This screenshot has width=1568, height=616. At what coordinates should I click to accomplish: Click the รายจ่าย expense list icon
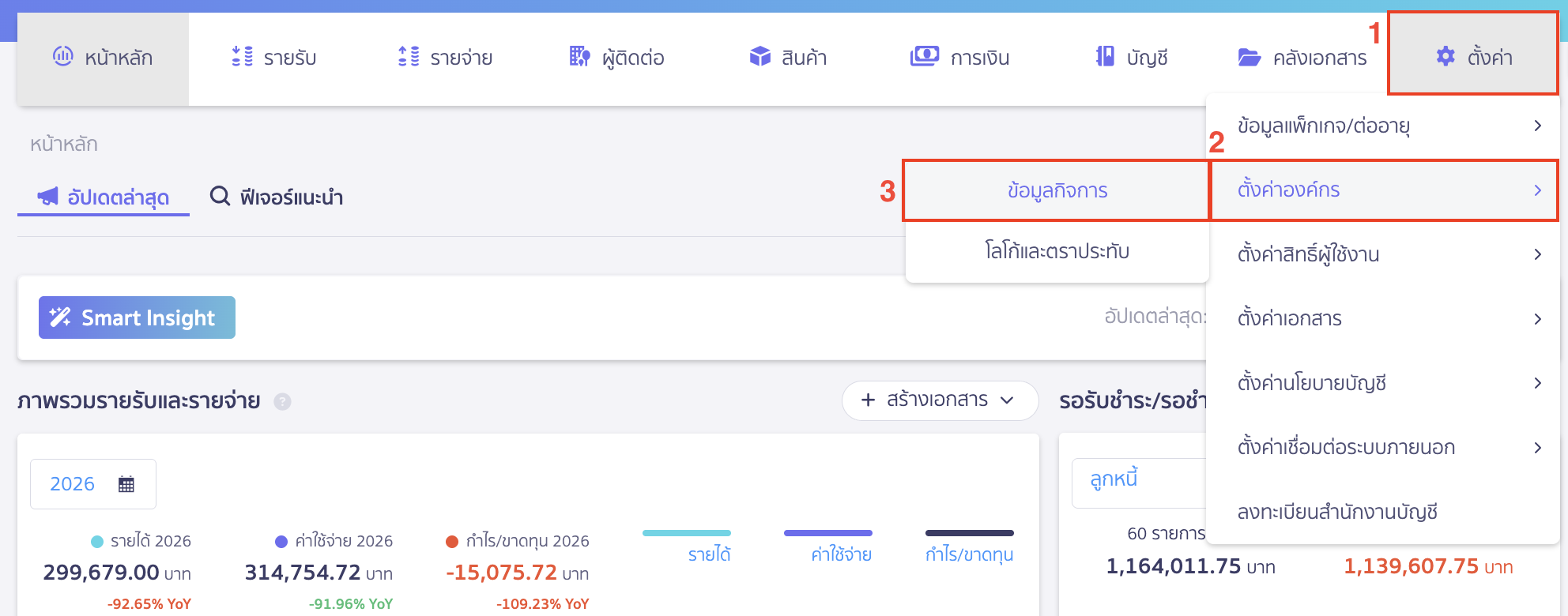[x=409, y=56]
